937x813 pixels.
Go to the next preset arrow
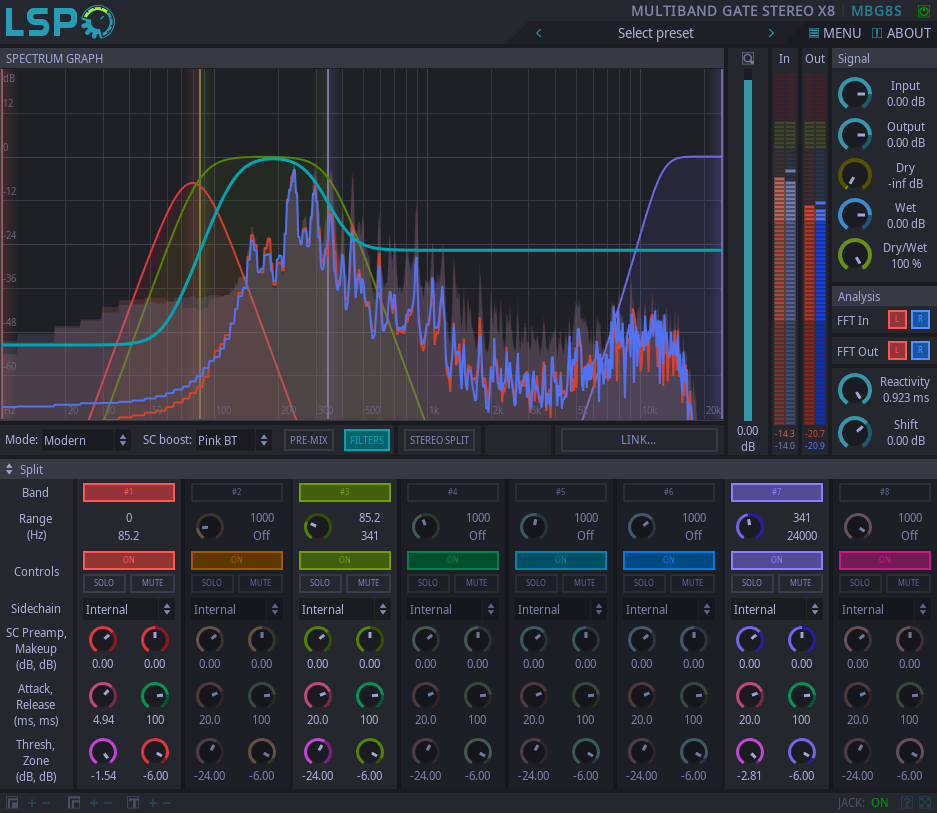tap(771, 33)
